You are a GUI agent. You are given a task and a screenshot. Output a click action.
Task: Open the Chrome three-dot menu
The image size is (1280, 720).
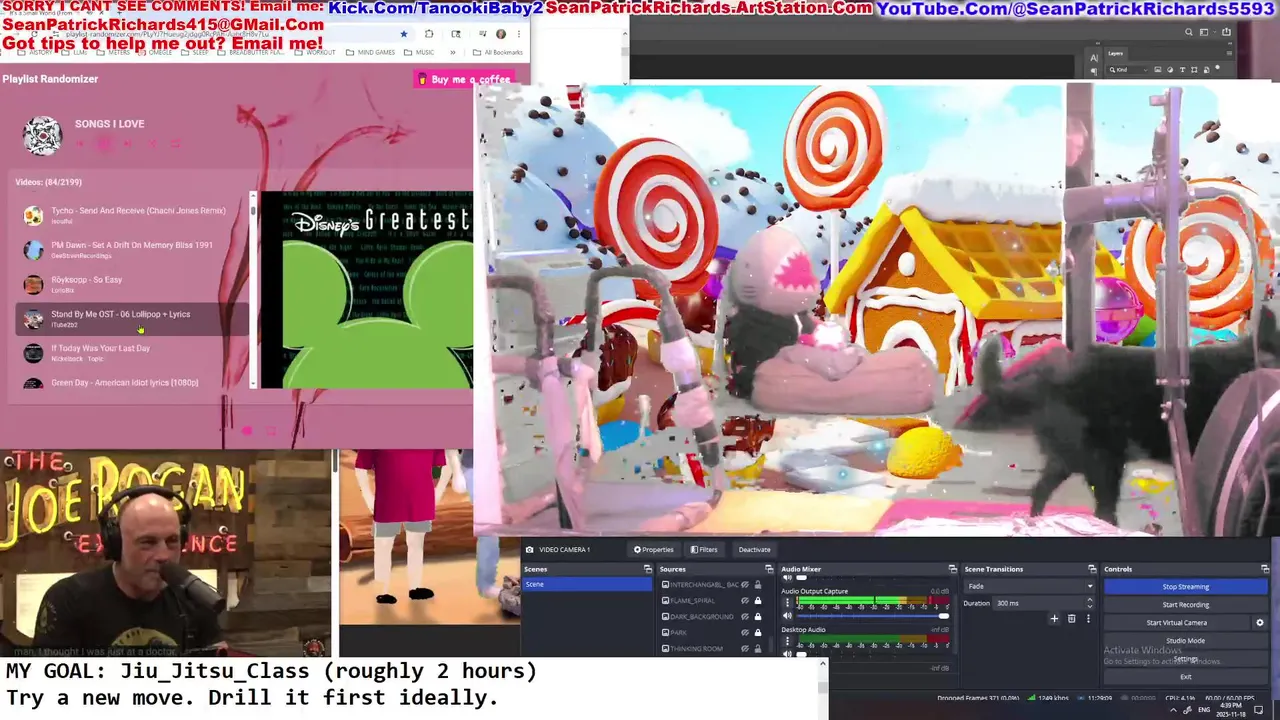click(519, 34)
